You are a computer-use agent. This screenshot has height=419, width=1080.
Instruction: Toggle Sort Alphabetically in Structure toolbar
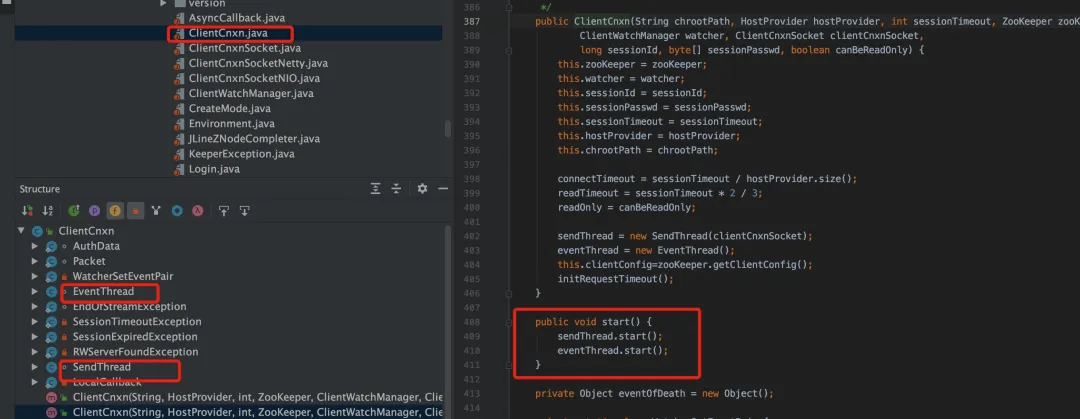tap(48, 211)
